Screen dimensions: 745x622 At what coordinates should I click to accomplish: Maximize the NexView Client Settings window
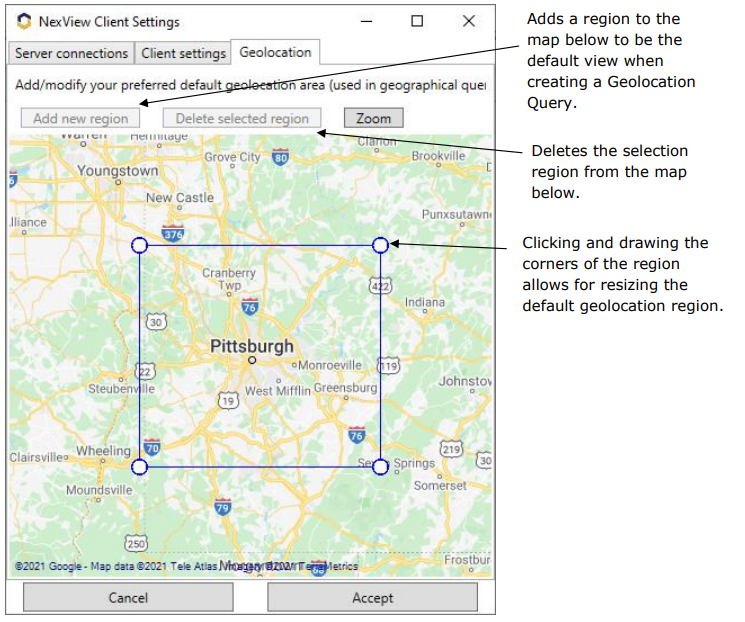click(x=417, y=21)
